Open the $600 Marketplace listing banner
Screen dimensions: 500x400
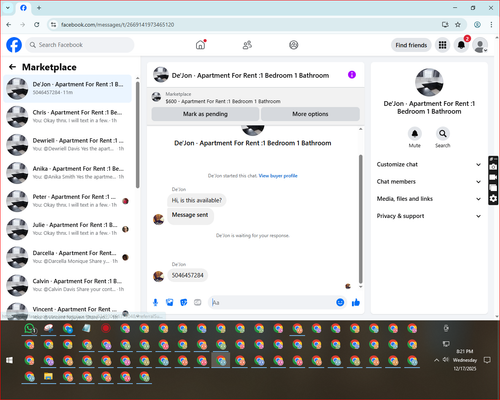[x=256, y=98]
